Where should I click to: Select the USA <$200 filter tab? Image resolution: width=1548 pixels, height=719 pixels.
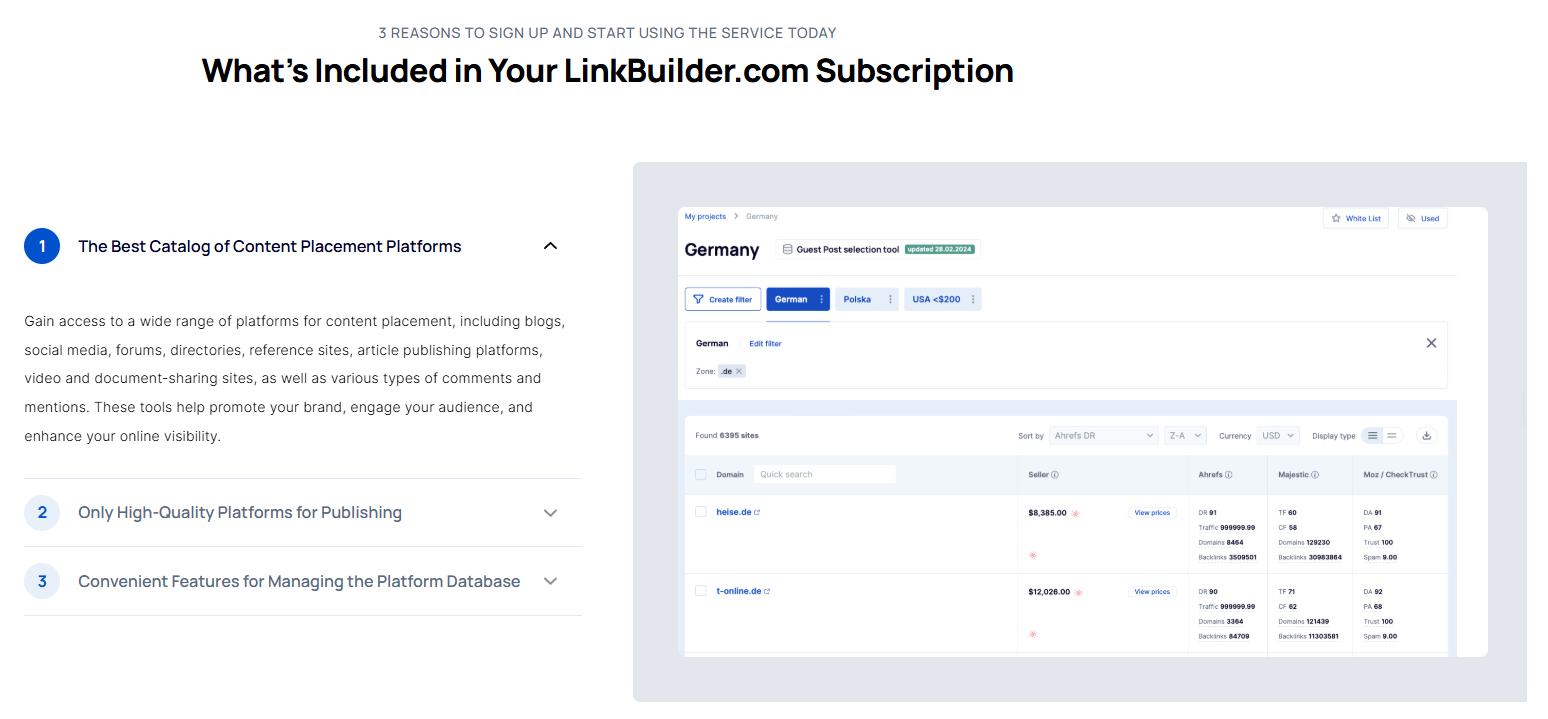(938, 299)
